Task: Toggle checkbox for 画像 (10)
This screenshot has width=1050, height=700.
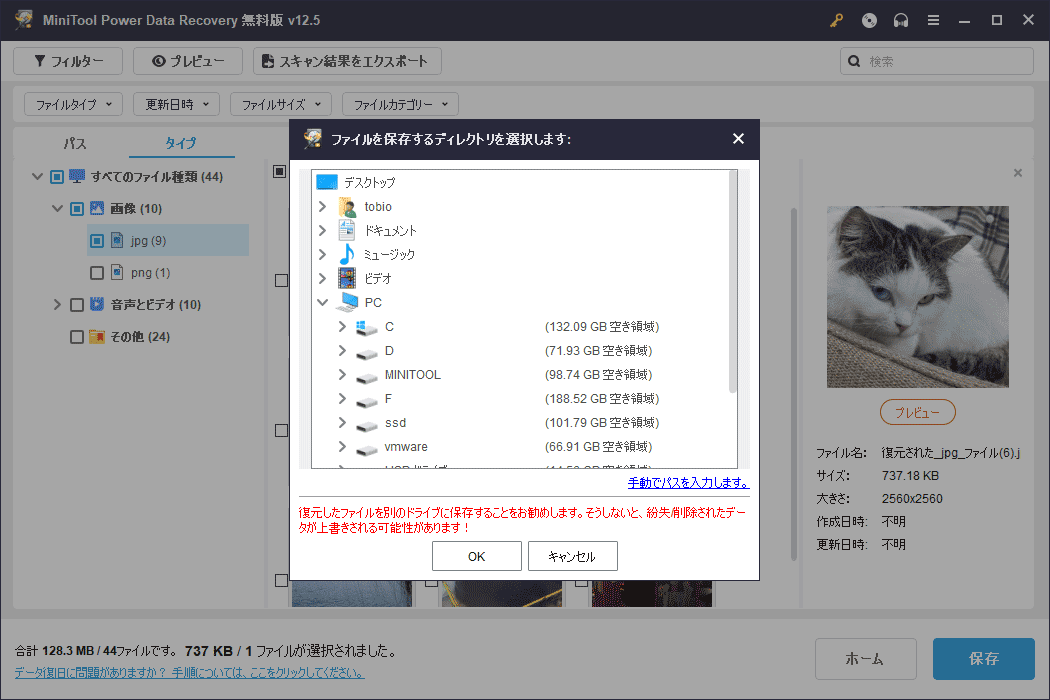Action: 77,209
